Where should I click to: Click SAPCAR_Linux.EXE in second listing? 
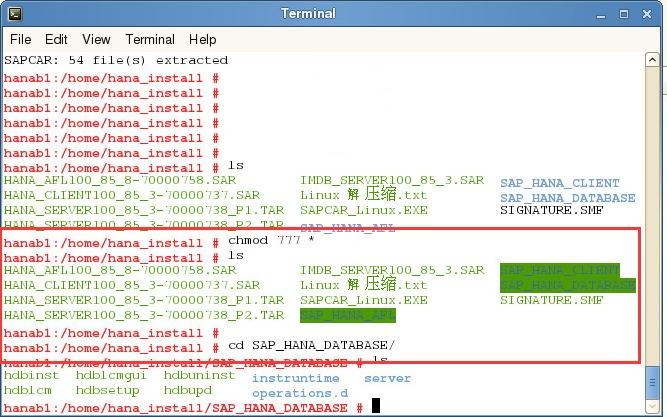click(x=364, y=300)
